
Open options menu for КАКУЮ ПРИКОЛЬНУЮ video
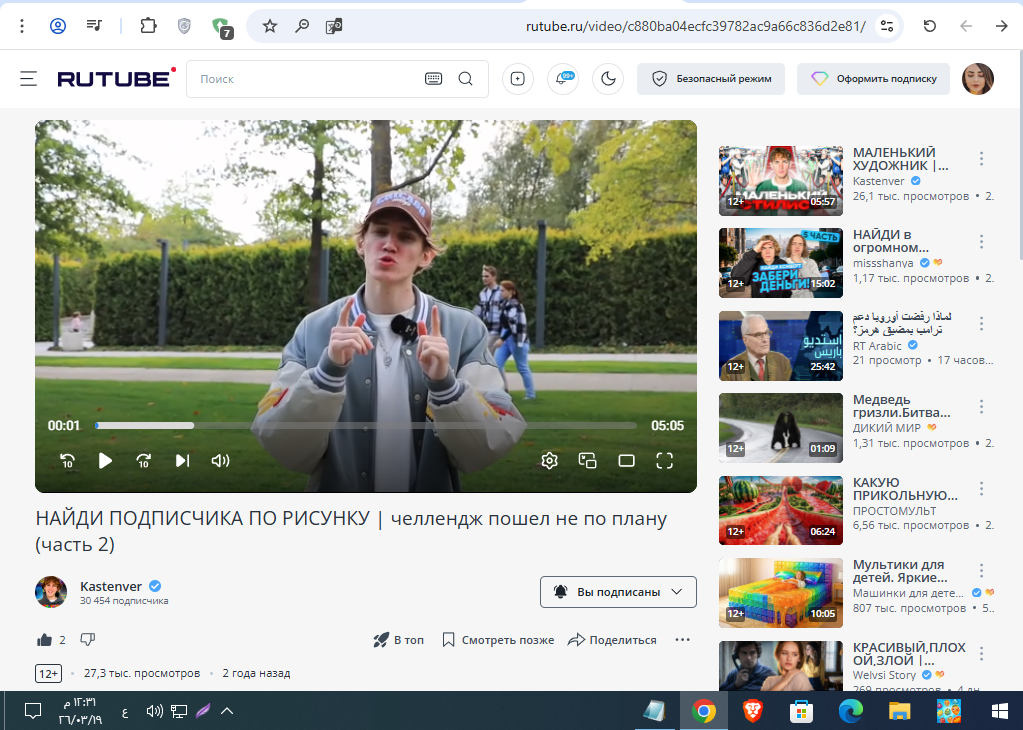981,489
